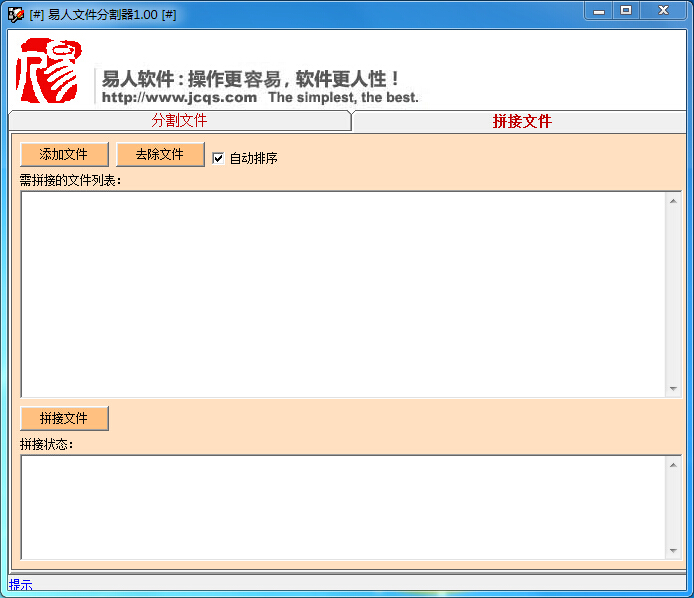Select the 拼接文件 tab
Viewport: 694px width, 598px height.
pyautogui.click(x=521, y=121)
